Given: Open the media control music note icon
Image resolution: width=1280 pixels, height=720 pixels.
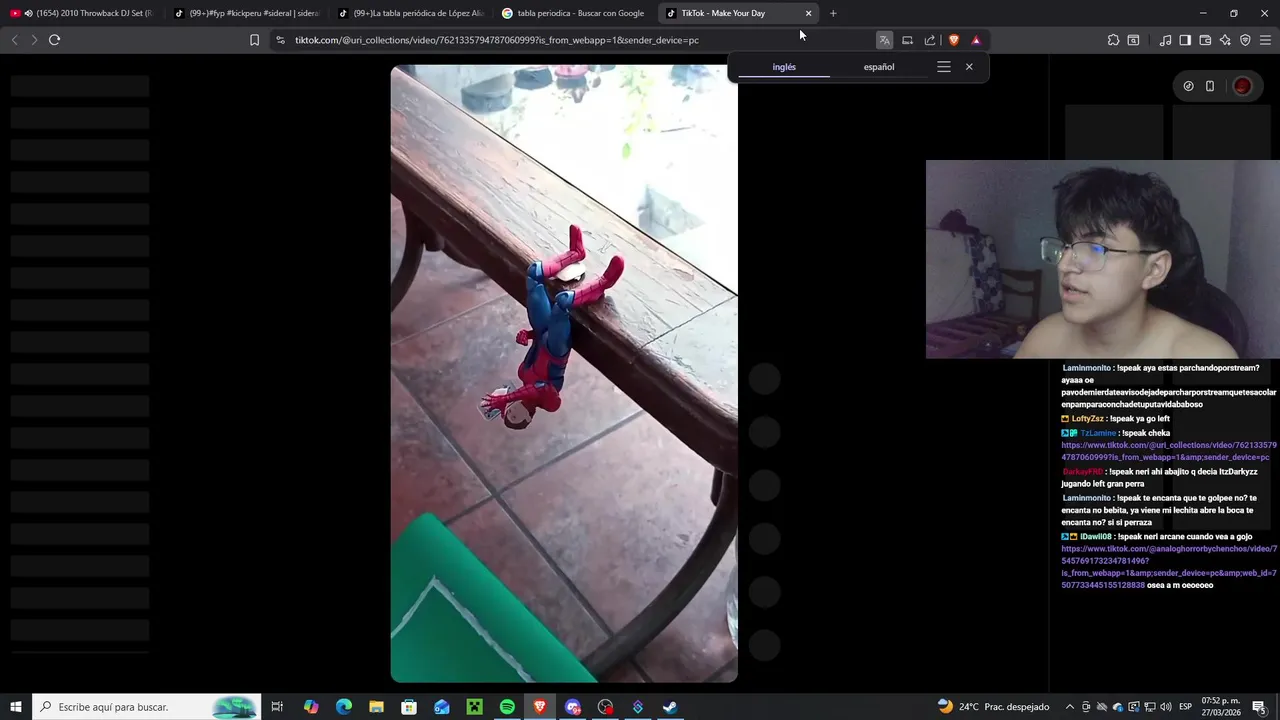Looking at the screenshot, I should [1165, 40].
